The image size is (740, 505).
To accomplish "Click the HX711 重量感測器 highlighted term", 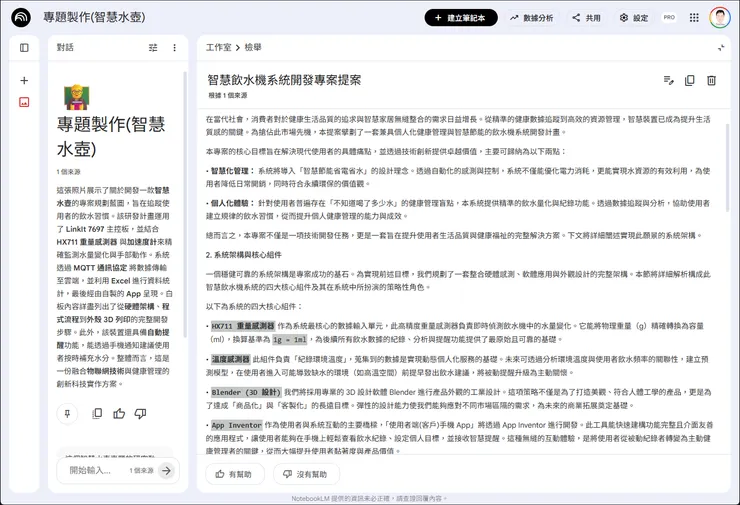I will coord(243,326).
